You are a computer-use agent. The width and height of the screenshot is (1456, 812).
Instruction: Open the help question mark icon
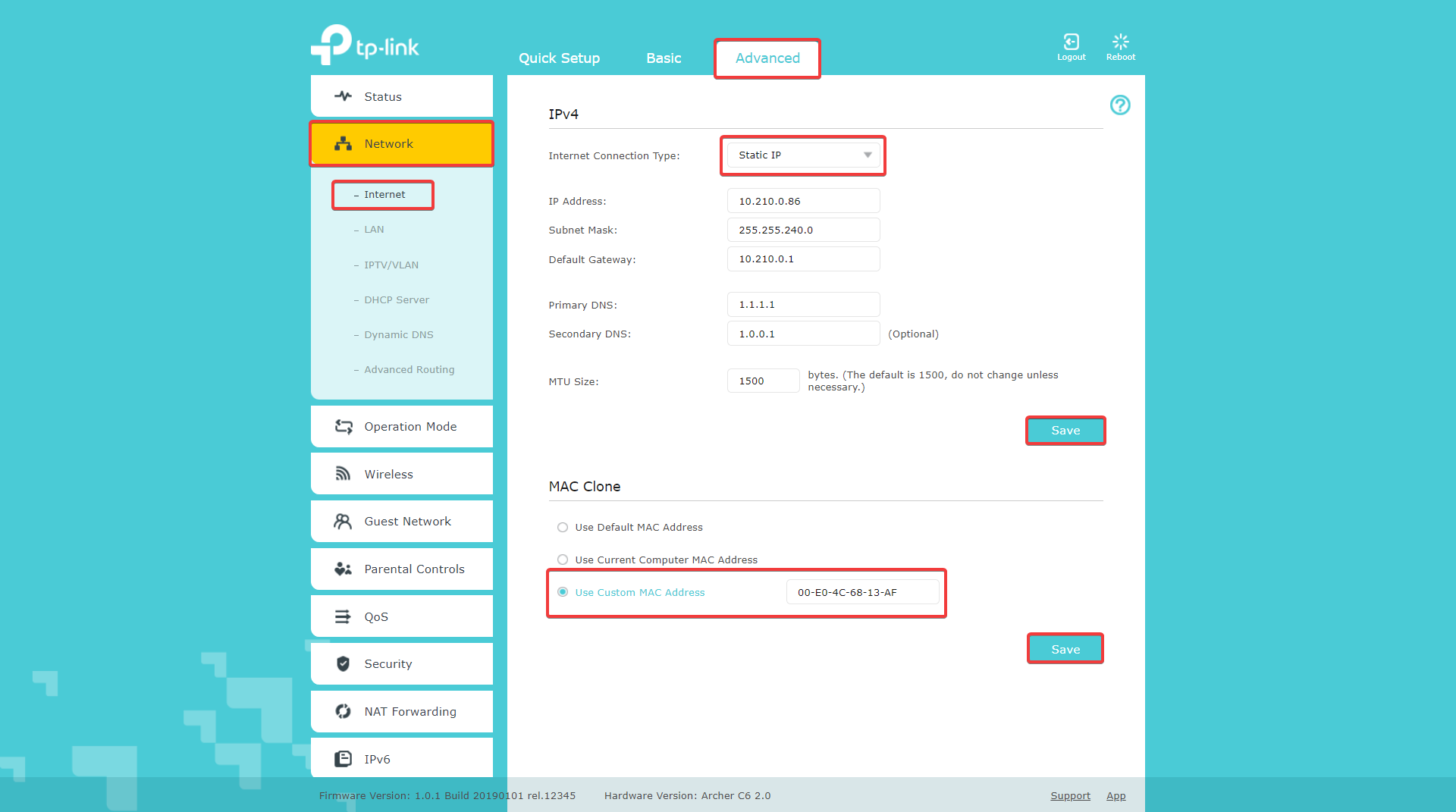click(1119, 105)
